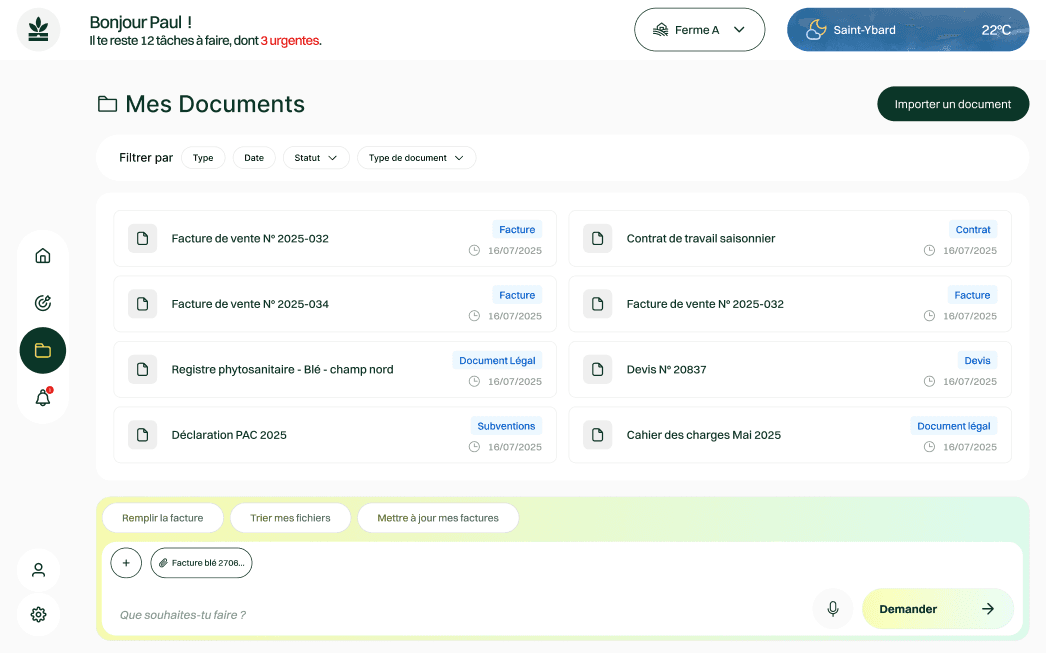Click the paperclip icon on Facture blé attachment
The width and height of the screenshot is (1046, 653).
pos(163,563)
